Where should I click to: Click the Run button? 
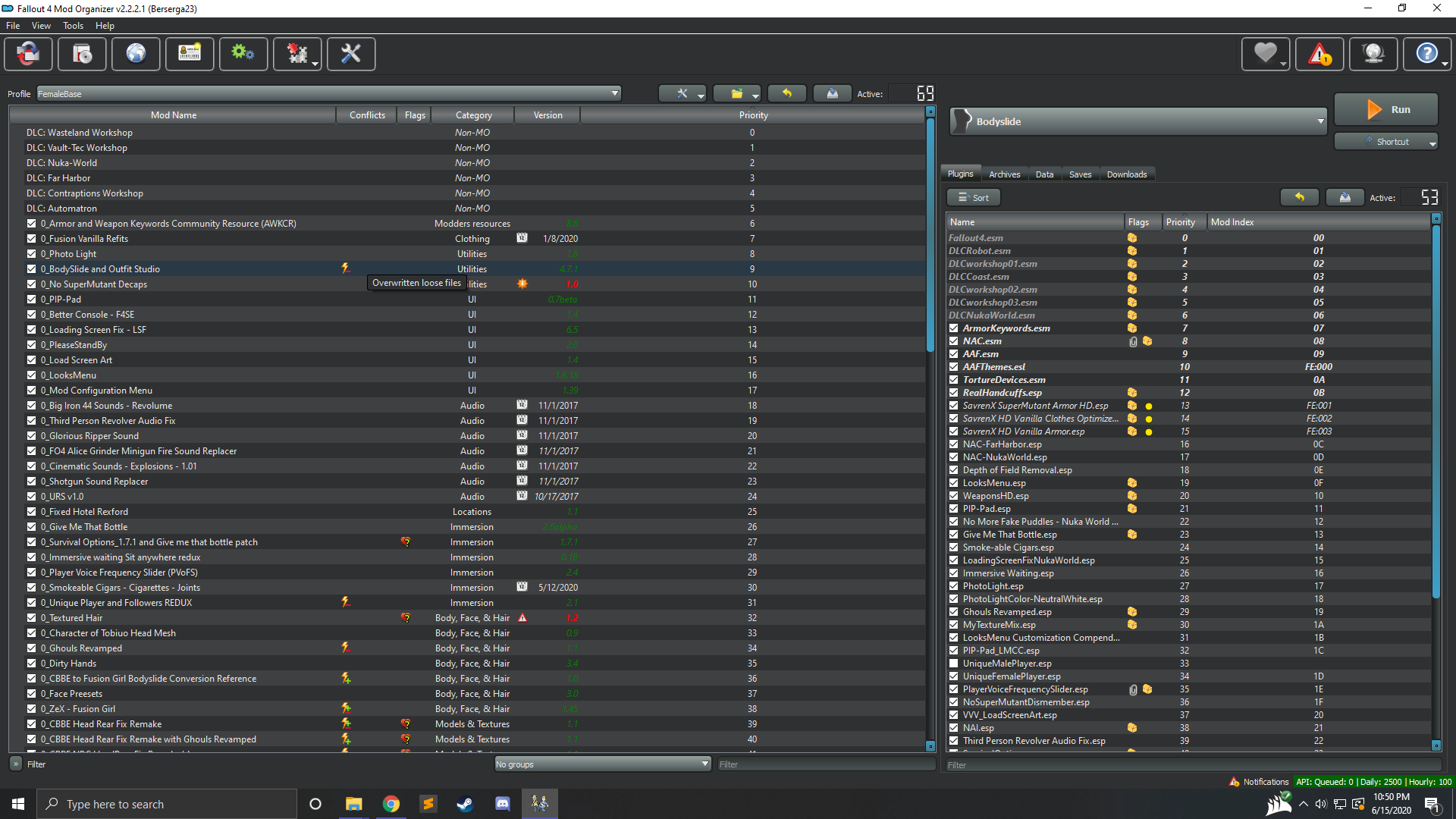tap(1386, 109)
